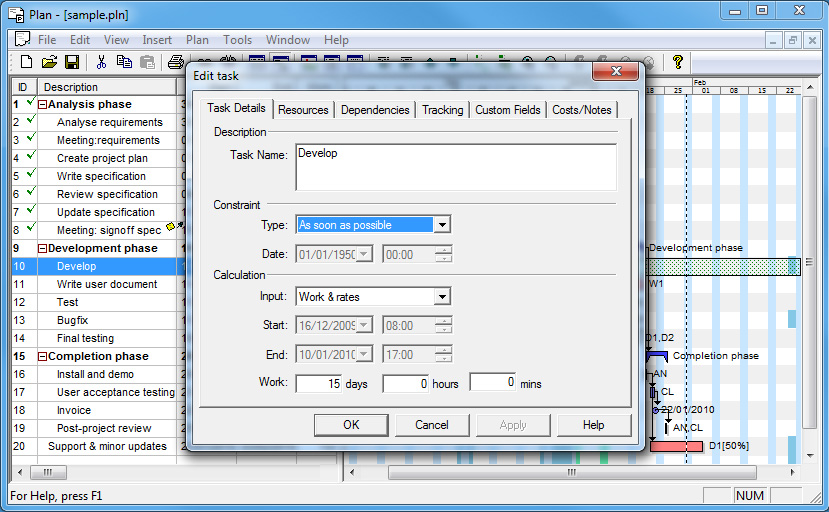Click the note icon on Meeting: signoff spec row
Image resolution: width=829 pixels, height=512 pixels.
(x=170, y=226)
